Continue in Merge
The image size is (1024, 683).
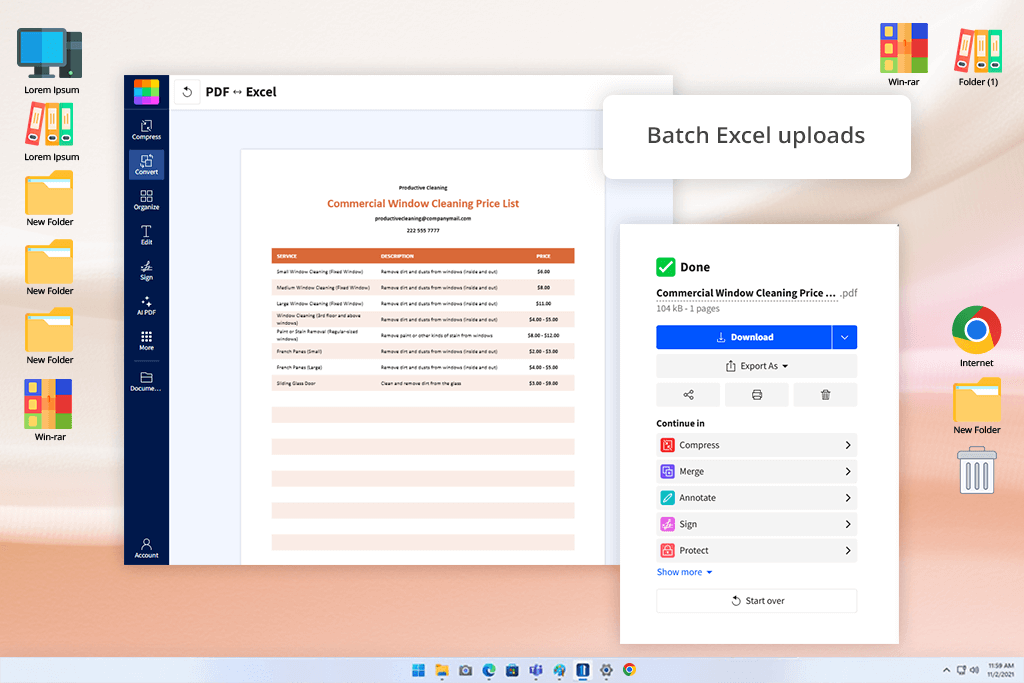click(x=757, y=471)
